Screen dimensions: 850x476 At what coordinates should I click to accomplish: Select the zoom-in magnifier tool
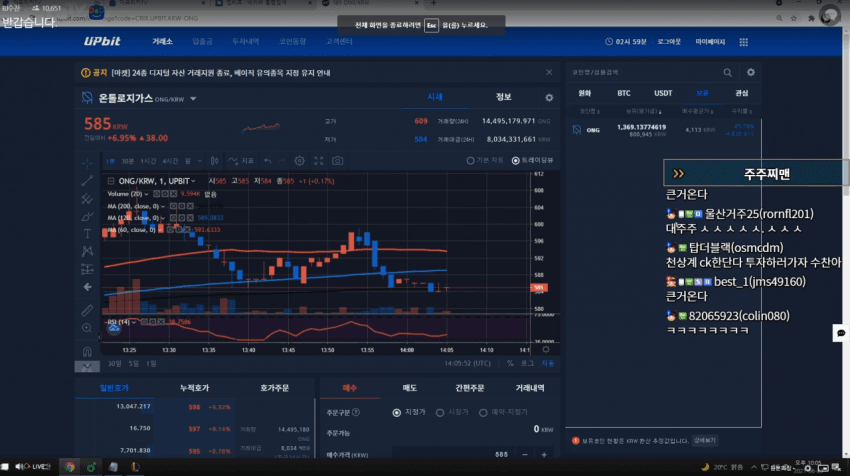87,328
